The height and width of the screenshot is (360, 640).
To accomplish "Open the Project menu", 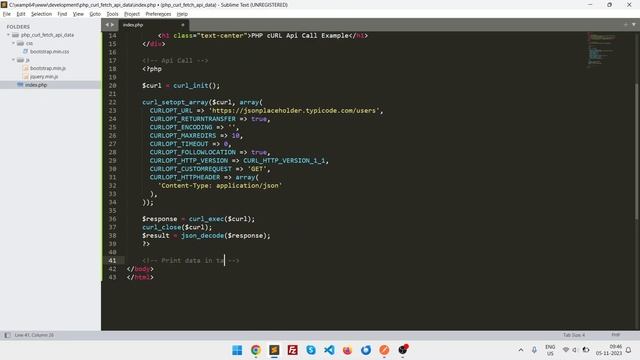I will [132, 14].
